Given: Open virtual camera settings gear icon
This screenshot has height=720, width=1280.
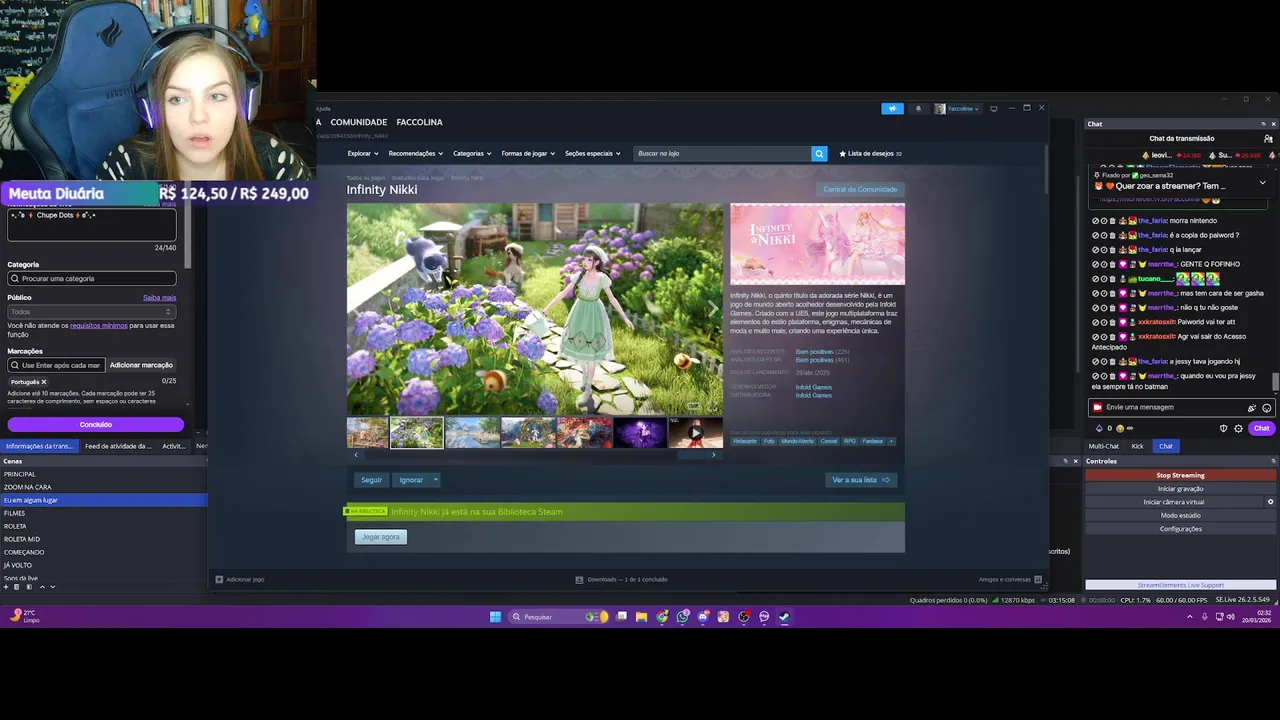Looking at the screenshot, I should 1270,502.
